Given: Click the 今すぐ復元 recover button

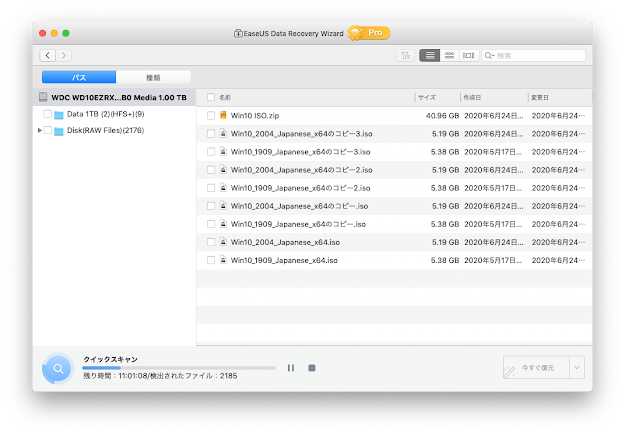Looking at the screenshot, I should point(537,367).
